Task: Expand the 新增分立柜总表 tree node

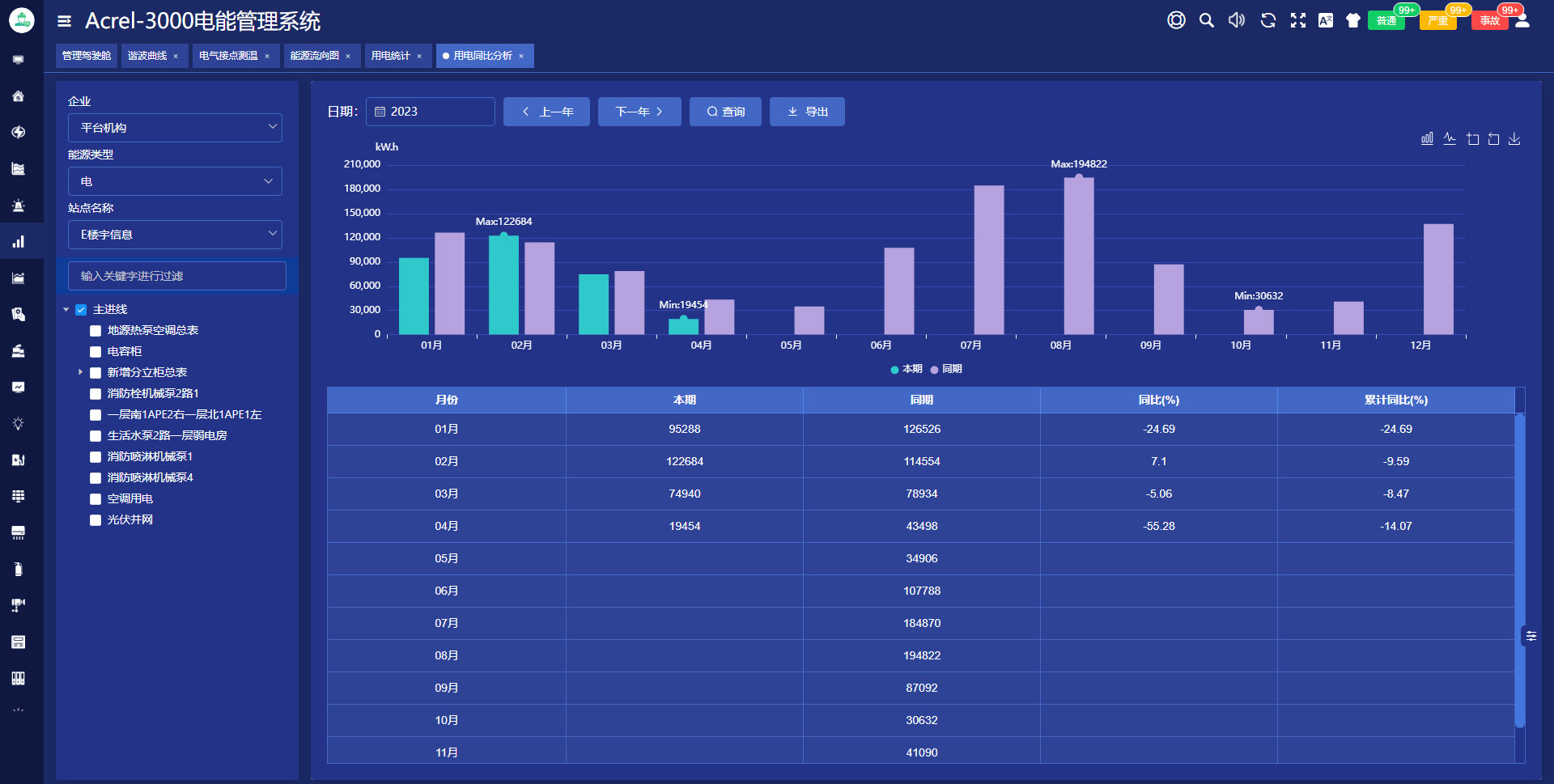Action: (x=80, y=372)
